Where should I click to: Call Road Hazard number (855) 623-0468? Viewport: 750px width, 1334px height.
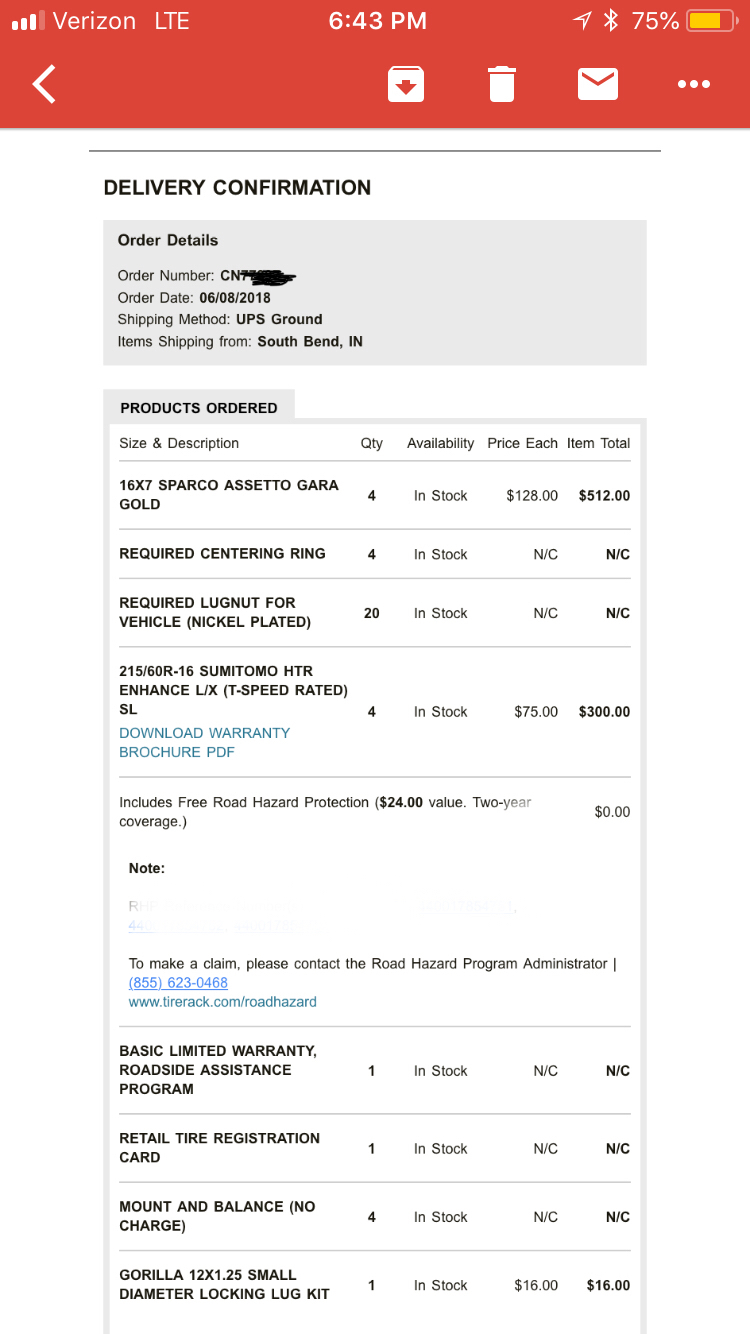click(x=178, y=983)
